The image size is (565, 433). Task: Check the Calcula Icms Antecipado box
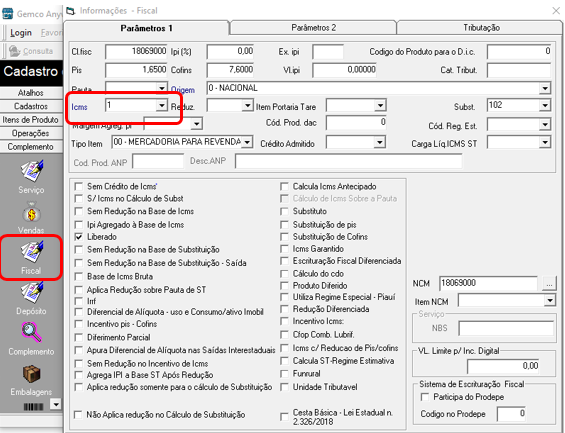(284, 187)
